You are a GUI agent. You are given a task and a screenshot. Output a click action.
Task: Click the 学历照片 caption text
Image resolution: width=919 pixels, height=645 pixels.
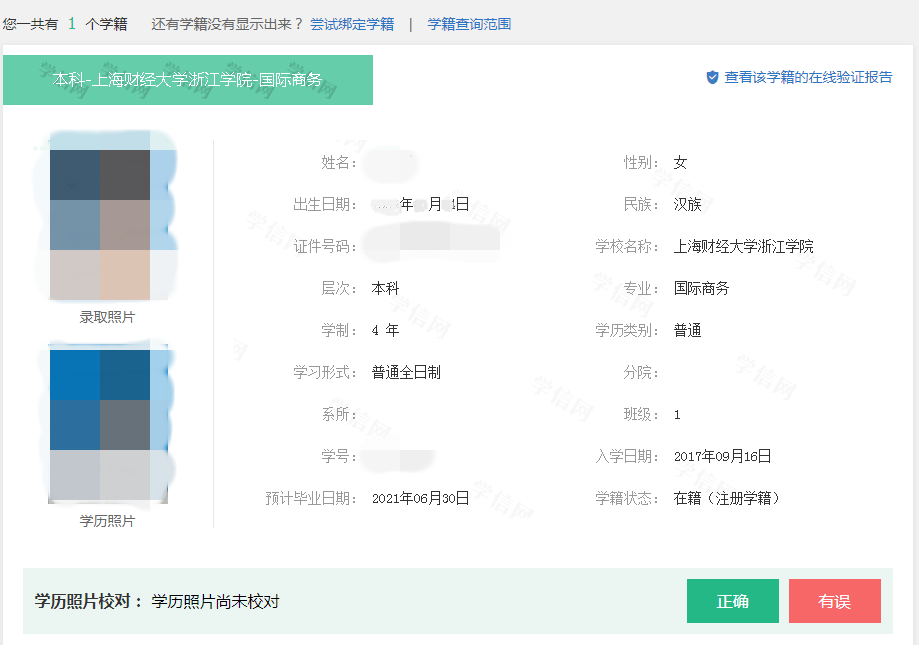[107, 521]
